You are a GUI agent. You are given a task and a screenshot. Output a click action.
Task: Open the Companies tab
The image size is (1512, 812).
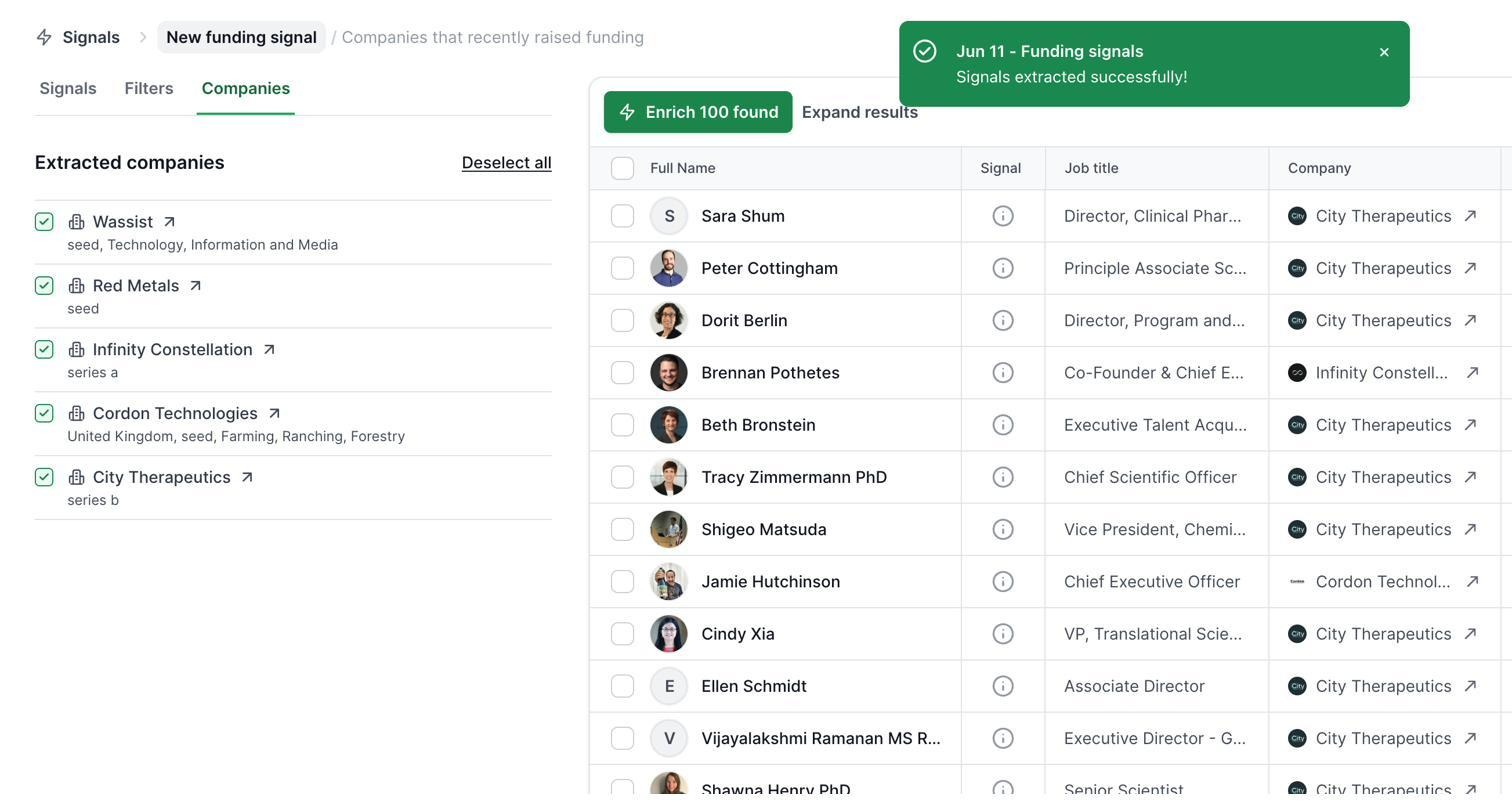click(246, 89)
